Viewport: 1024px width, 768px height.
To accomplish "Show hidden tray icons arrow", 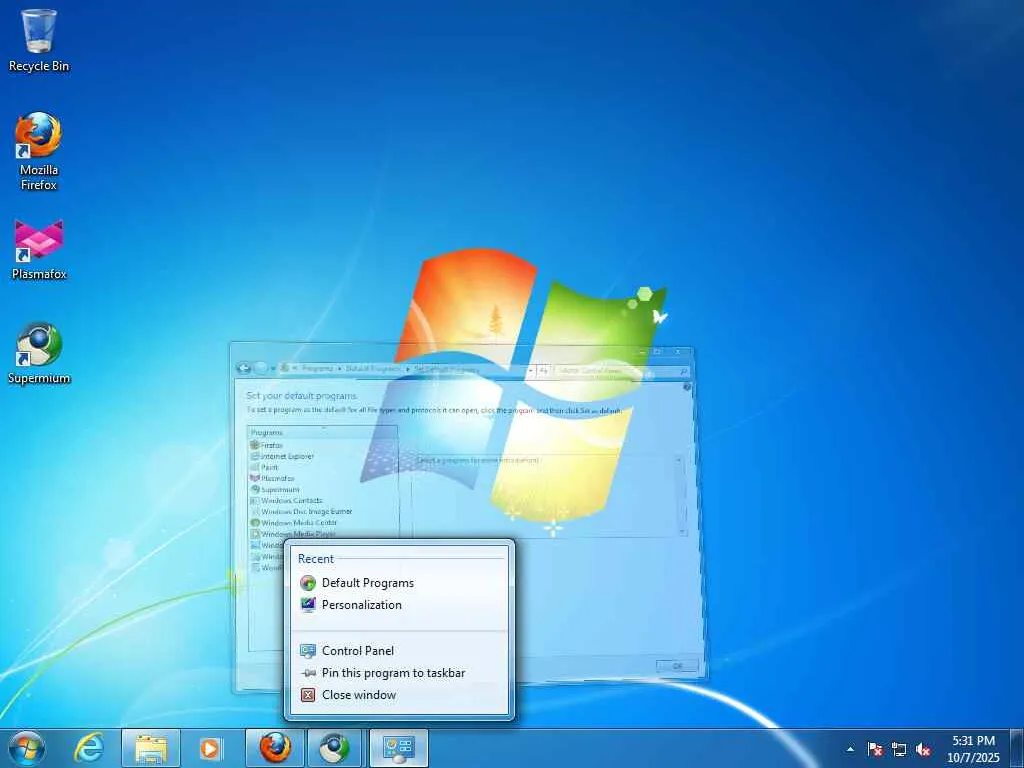I will 850,749.
